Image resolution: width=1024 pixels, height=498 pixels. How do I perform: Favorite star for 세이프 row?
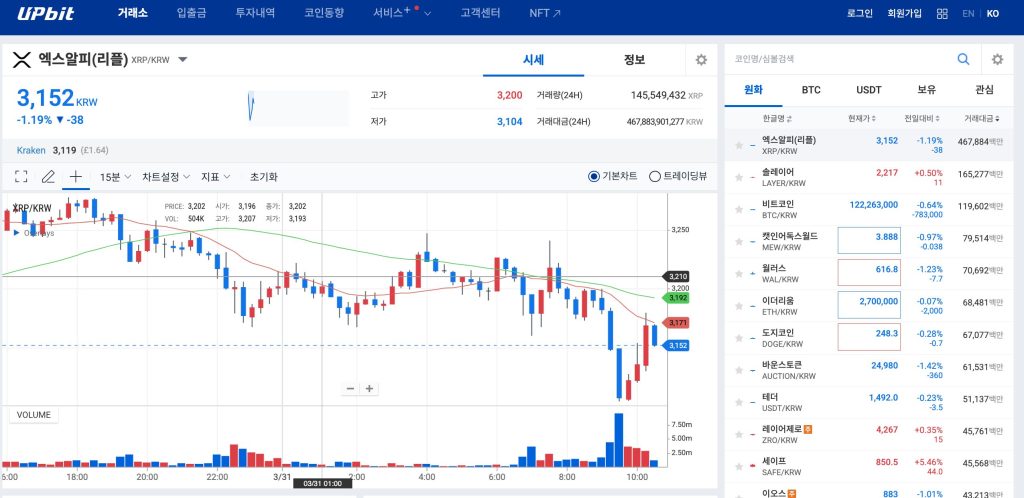[739, 467]
